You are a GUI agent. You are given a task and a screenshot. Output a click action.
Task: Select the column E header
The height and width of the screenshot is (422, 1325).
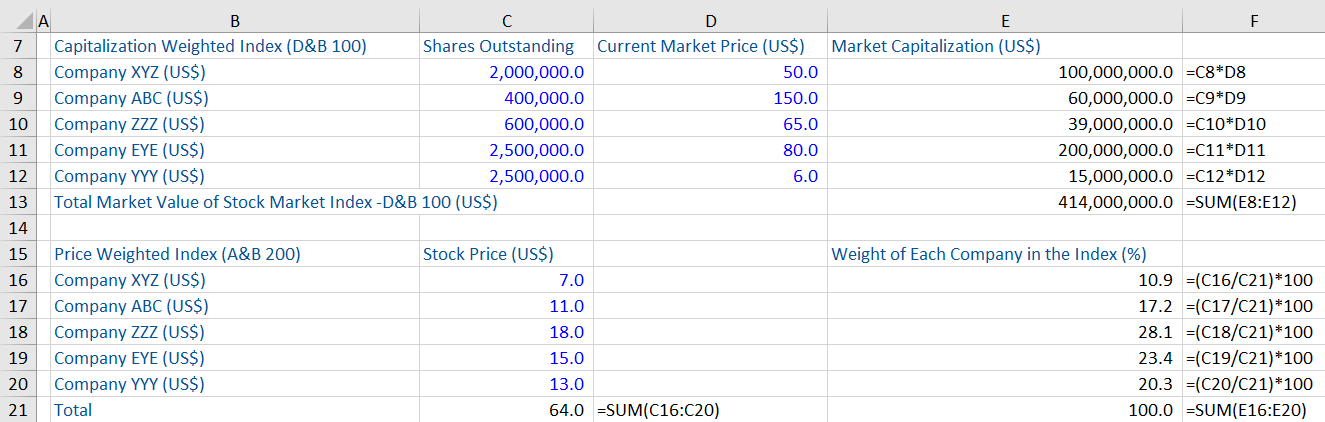click(1004, 18)
